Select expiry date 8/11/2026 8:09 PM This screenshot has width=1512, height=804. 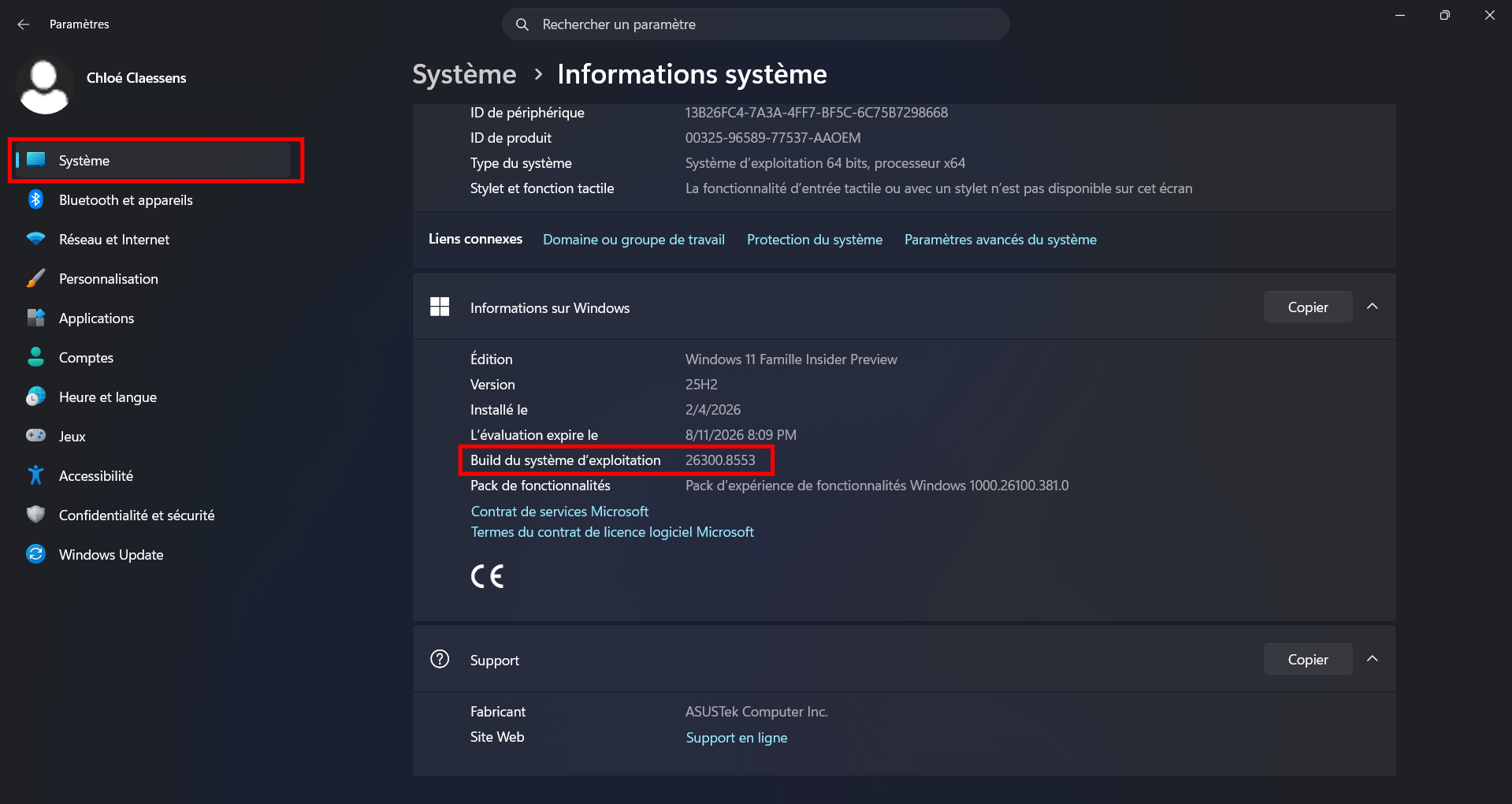click(x=741, y=435)
